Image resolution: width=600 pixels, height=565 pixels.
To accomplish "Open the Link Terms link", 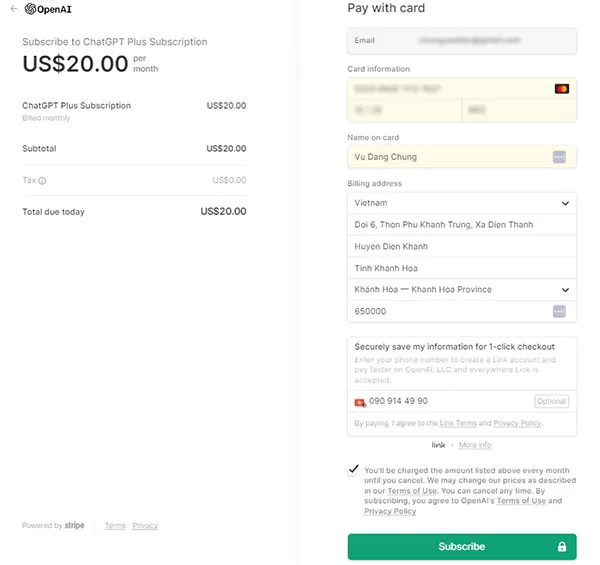I will (x=458, y=423).
